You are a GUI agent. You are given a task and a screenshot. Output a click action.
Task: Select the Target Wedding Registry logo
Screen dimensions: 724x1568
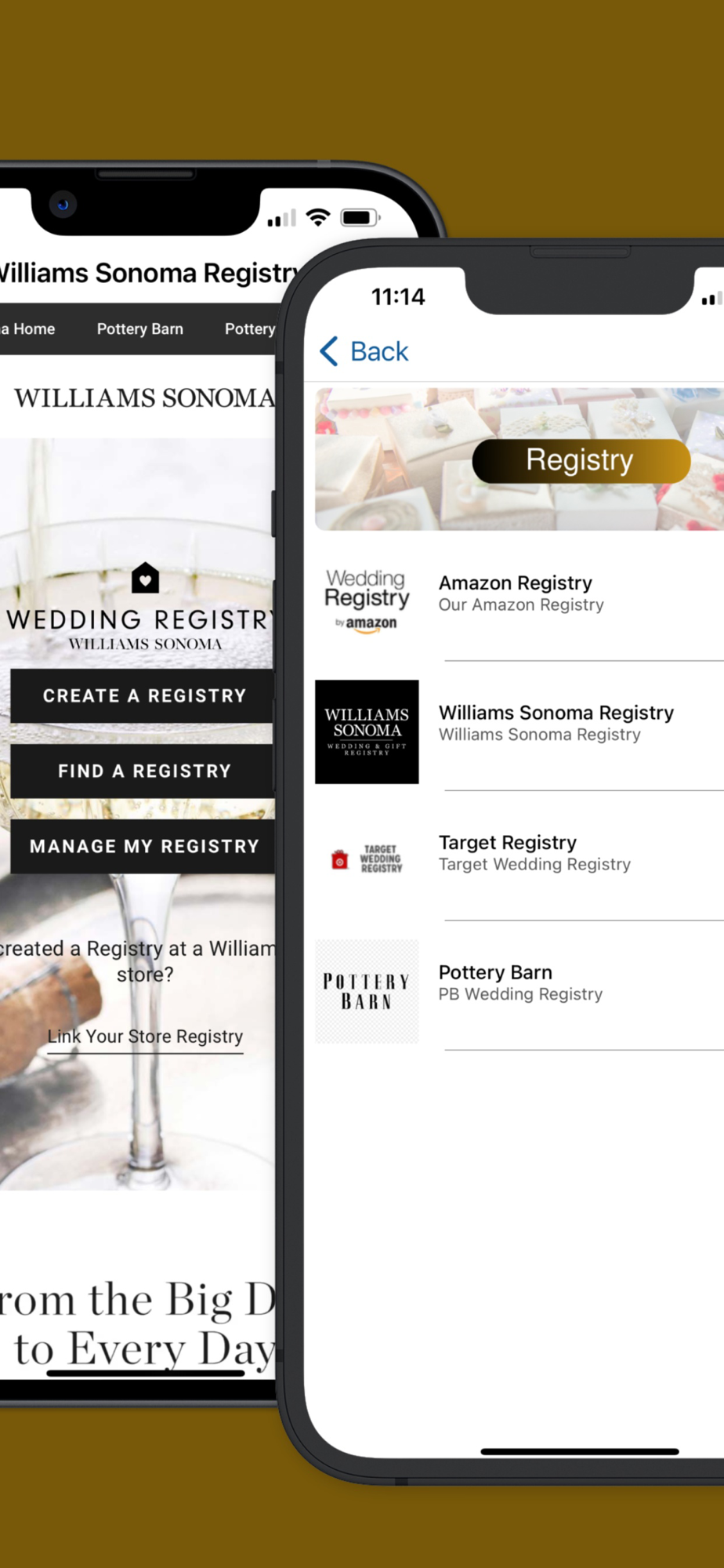click(367, 860)
